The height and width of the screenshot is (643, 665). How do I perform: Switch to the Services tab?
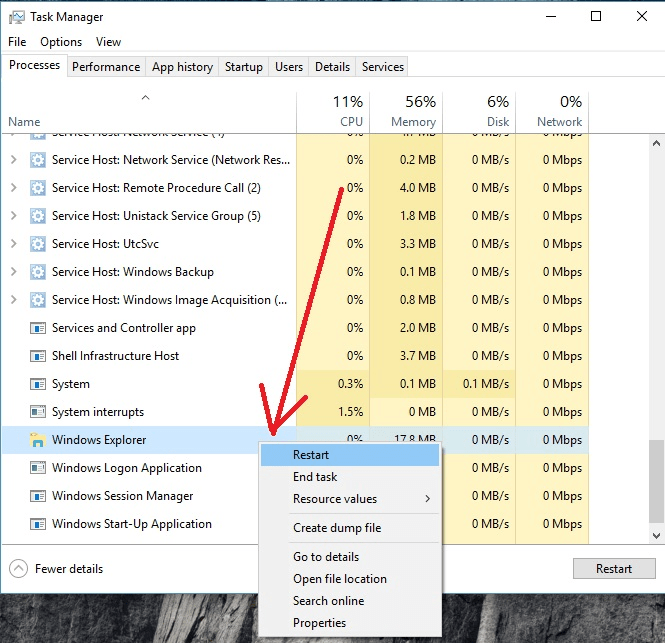pos(383,67)
